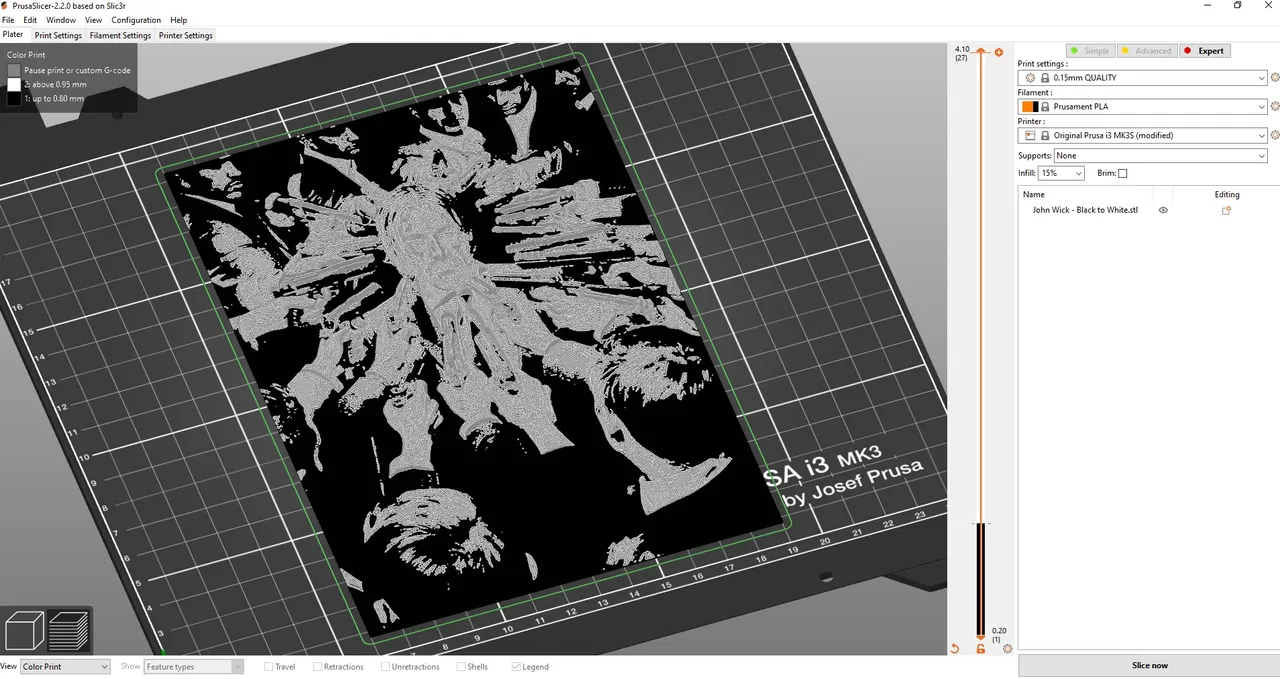Switch to the Plater tab

pos(13,35)
